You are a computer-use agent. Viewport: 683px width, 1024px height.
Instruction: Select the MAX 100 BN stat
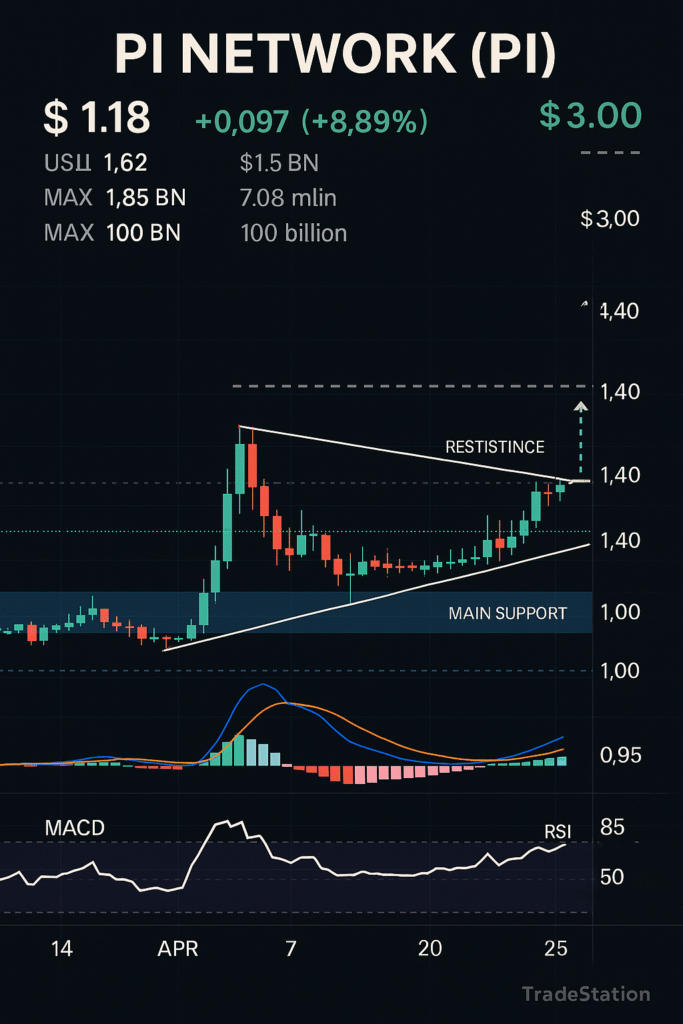112,232
